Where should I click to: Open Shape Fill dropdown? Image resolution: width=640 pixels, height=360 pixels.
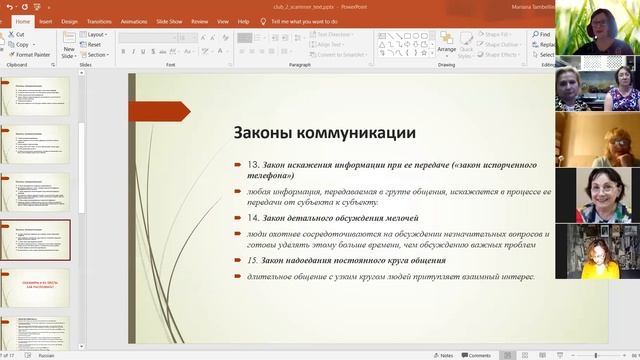pyautogui.click(x=494, y=34)
